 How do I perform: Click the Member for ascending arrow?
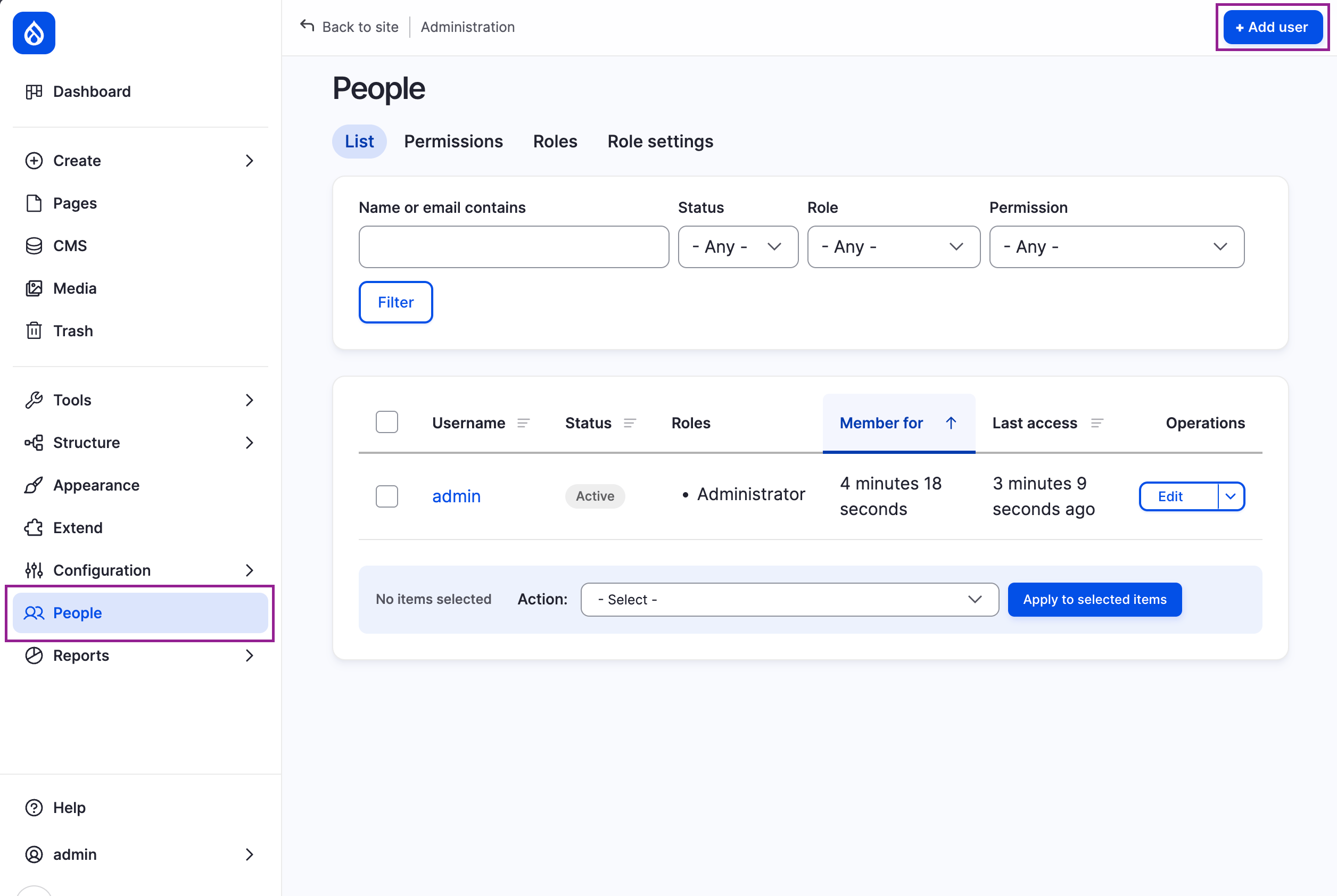point(951,423)
